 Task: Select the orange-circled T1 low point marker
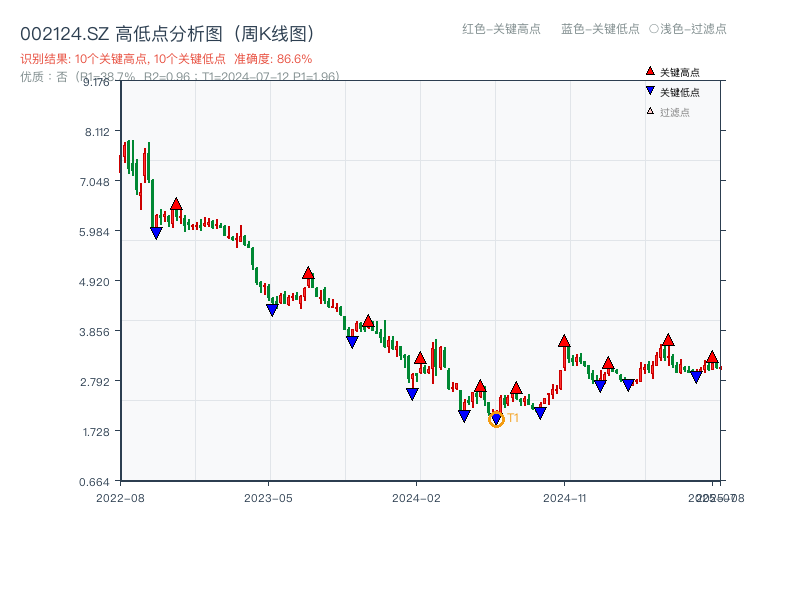(496, 419)
